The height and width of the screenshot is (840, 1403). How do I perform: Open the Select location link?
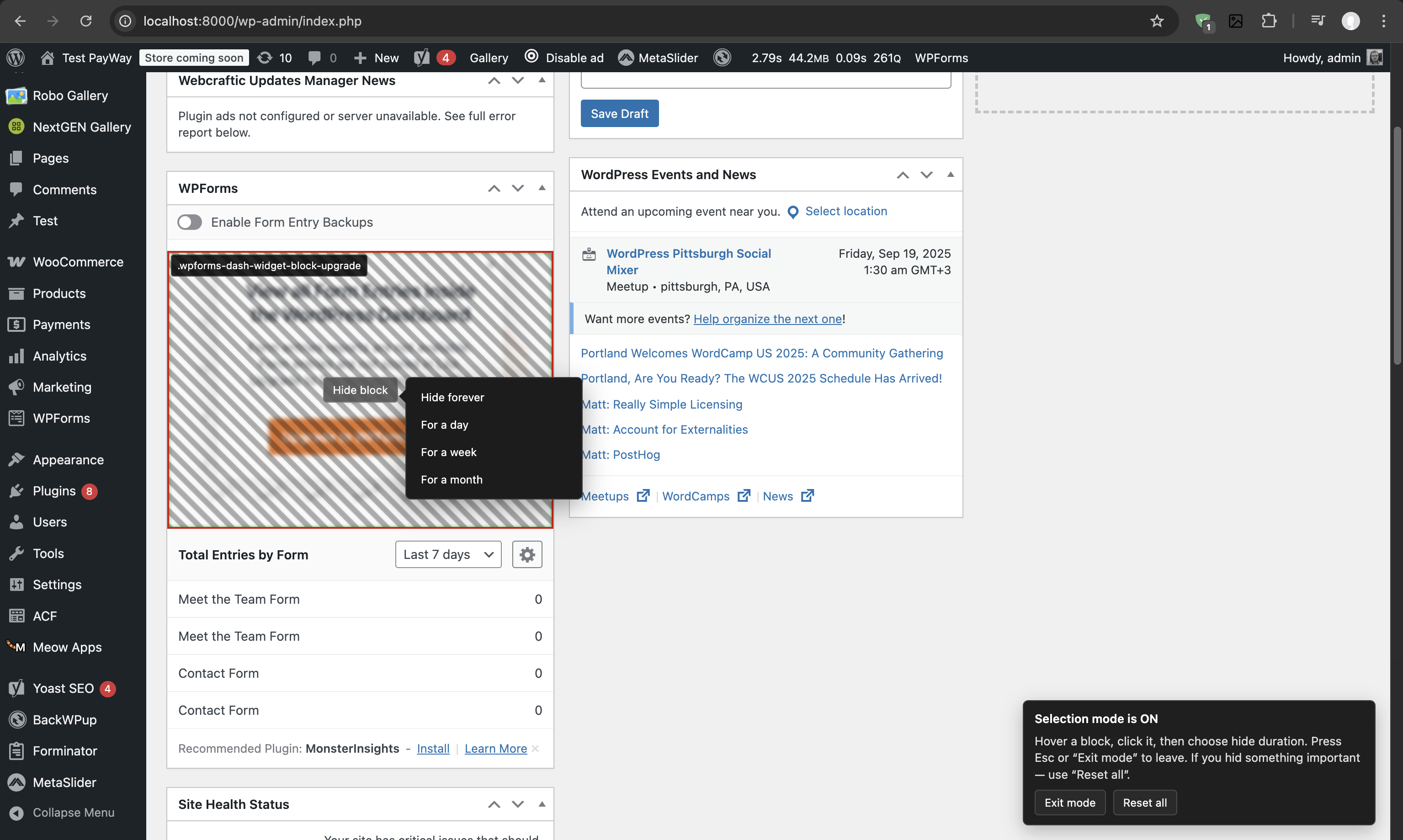(846, 211)
